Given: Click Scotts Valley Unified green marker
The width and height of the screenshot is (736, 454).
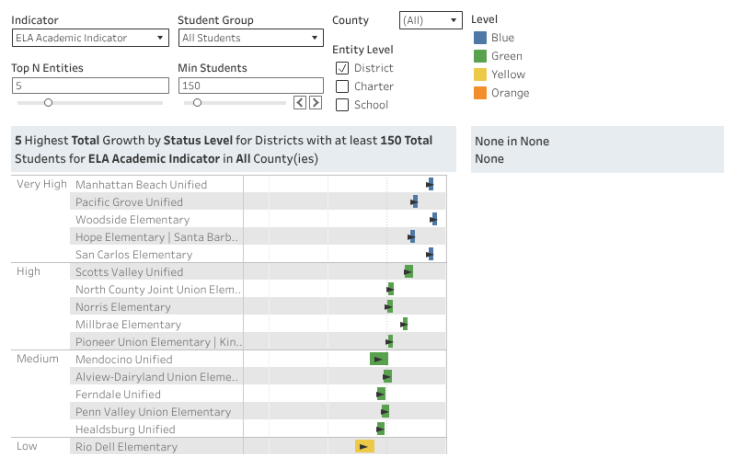Looking at the screenshot, I should click(x=408, y=272).
